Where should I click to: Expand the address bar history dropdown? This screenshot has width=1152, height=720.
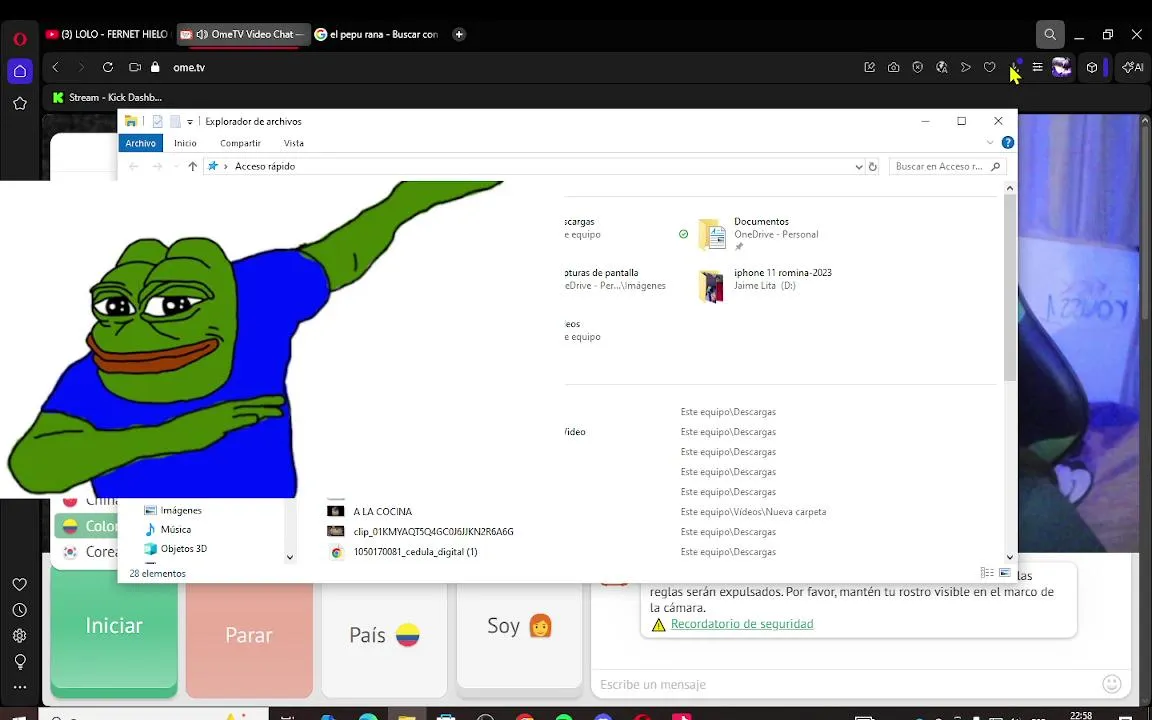[x=859, y=167]
